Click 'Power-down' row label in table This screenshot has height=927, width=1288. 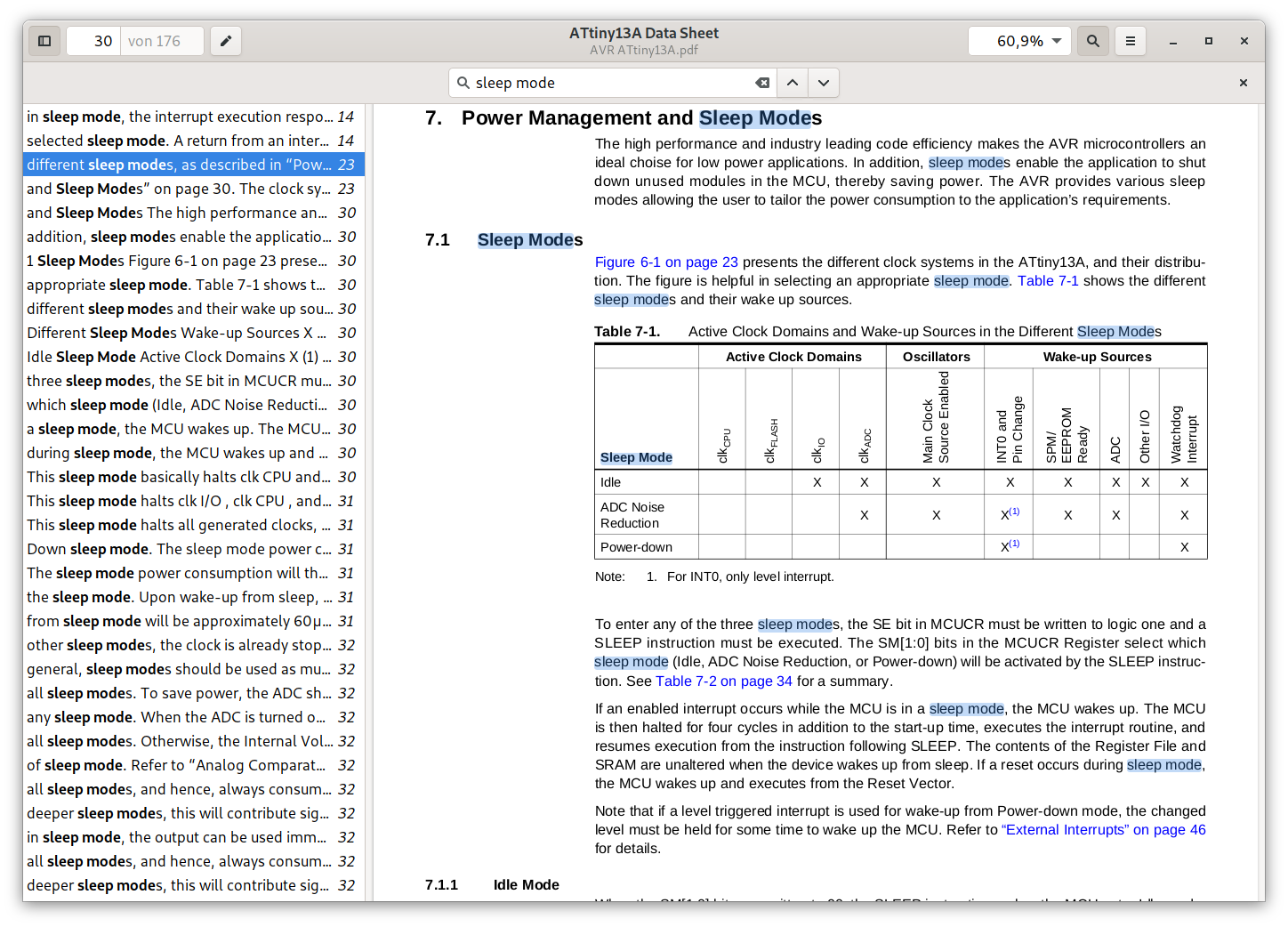[x=636, y=547]
